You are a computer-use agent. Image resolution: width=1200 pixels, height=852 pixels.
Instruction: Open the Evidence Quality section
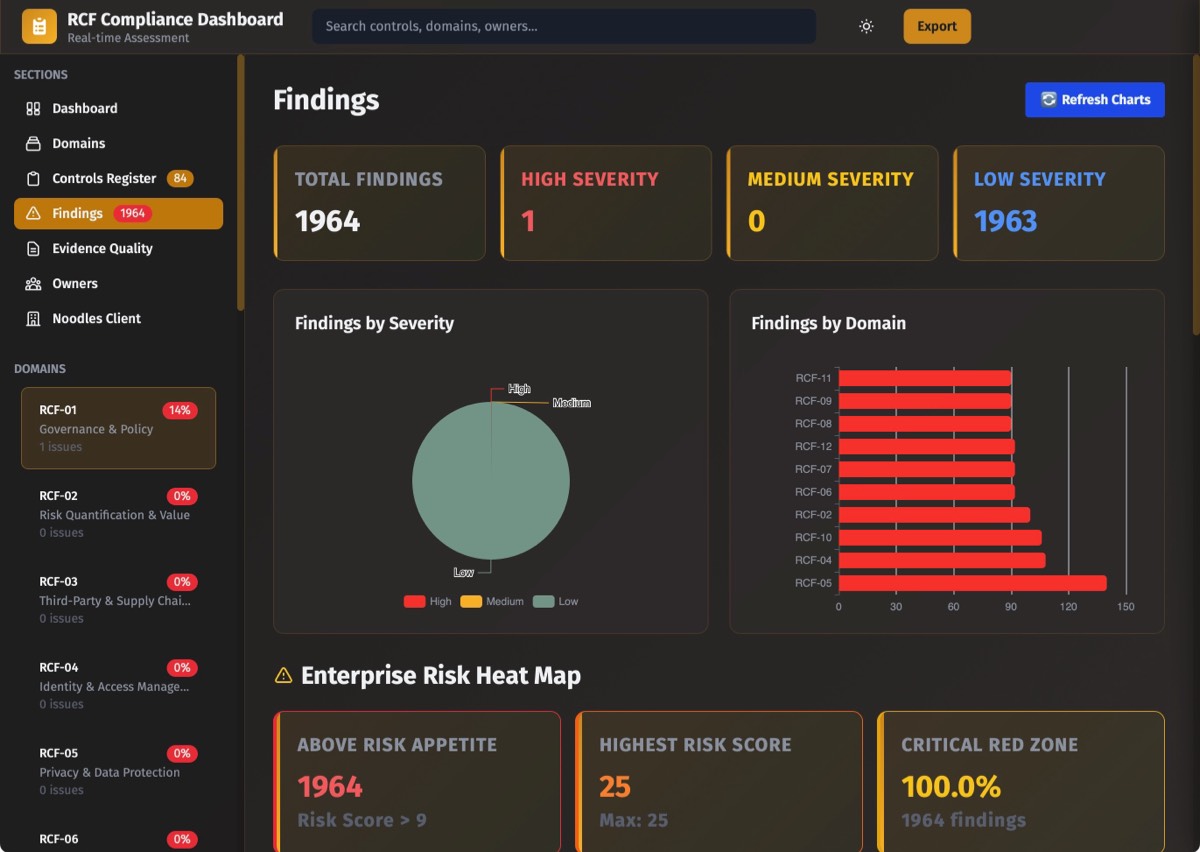click(x=102, y=249)
